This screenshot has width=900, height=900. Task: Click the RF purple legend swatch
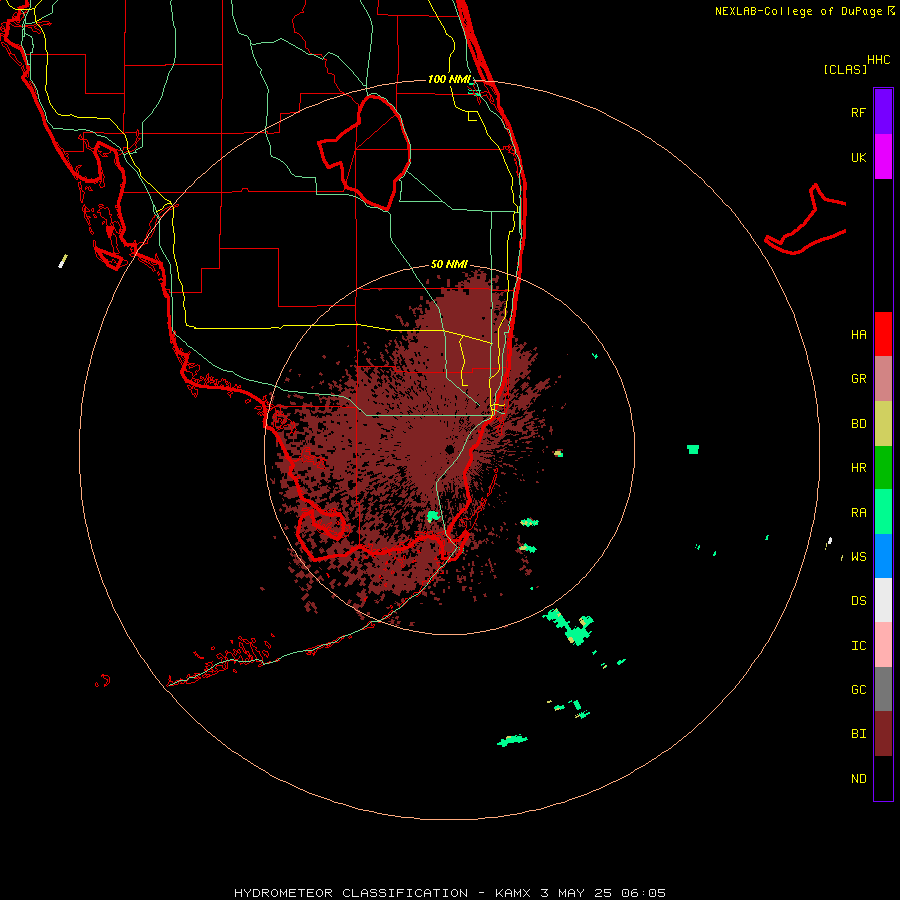coord(883,111)
